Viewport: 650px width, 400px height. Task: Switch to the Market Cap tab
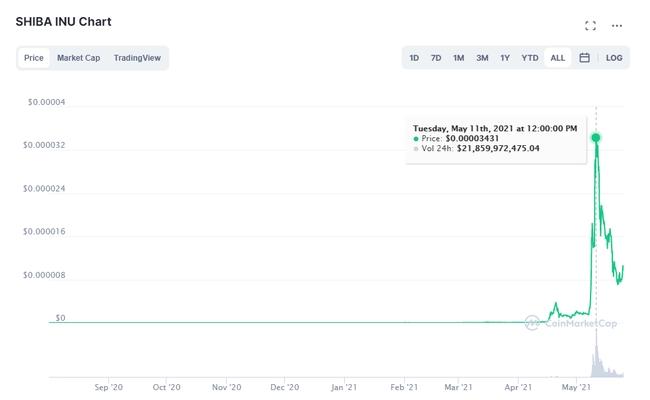point(78,58)
